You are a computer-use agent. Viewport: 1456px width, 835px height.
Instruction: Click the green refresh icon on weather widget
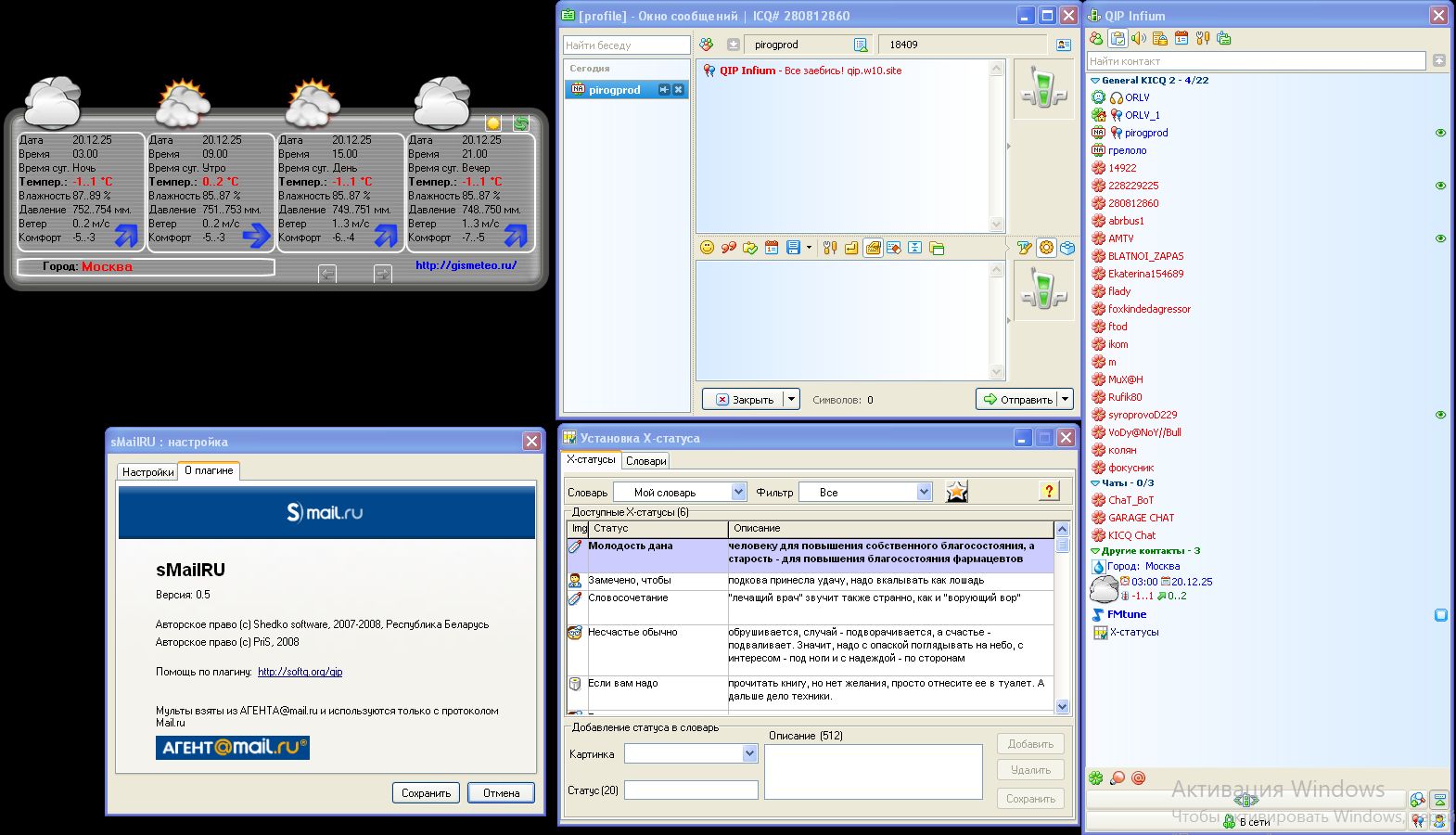[521, 123]
